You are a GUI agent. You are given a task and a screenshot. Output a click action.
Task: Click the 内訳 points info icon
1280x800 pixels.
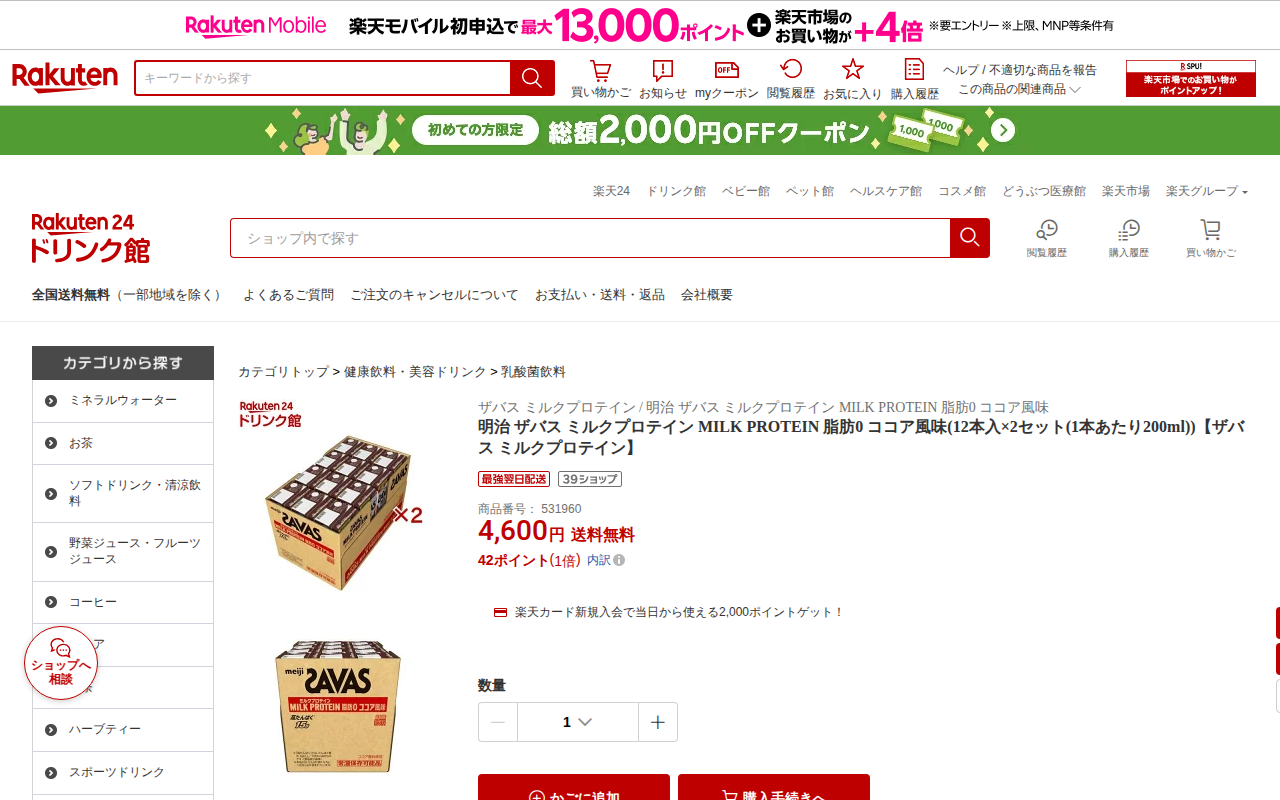619,560
